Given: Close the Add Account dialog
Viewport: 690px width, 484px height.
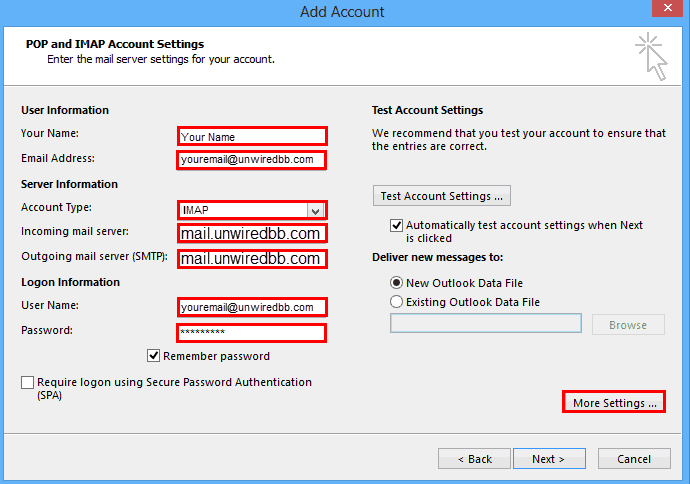Looking at the screenshot, I should pos(668,8).
